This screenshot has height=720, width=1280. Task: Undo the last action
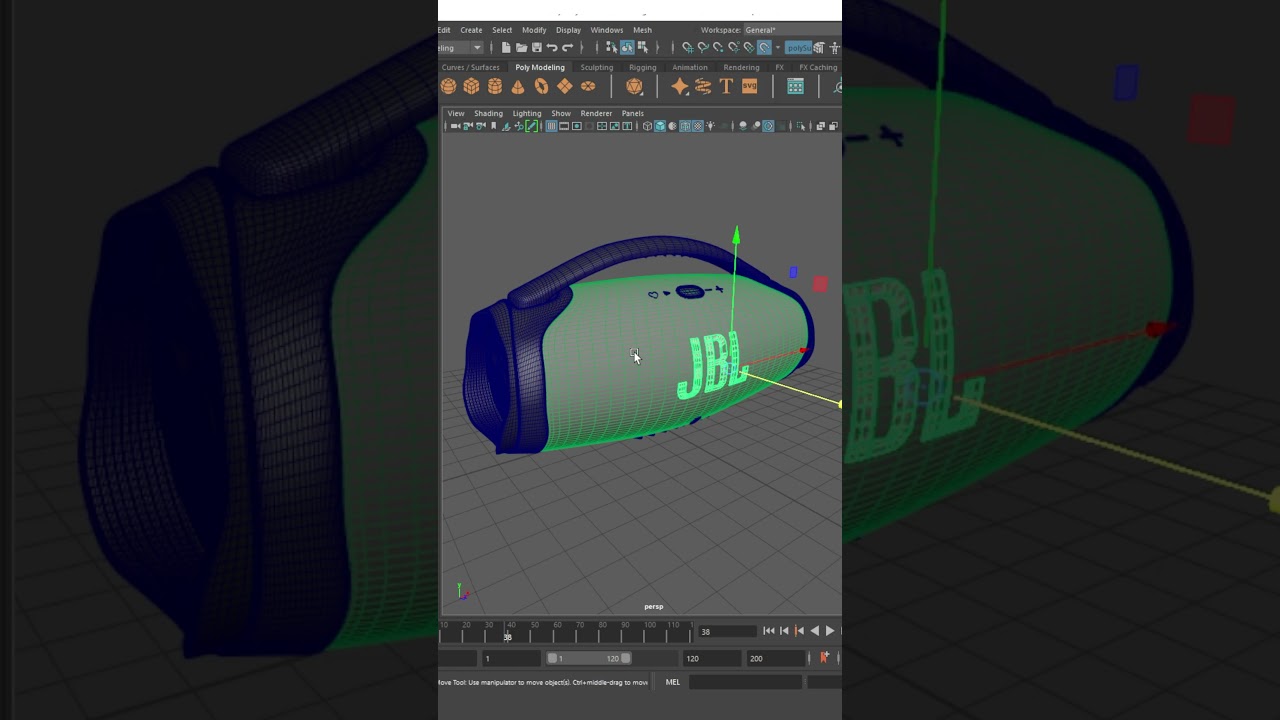pos(551,47)
